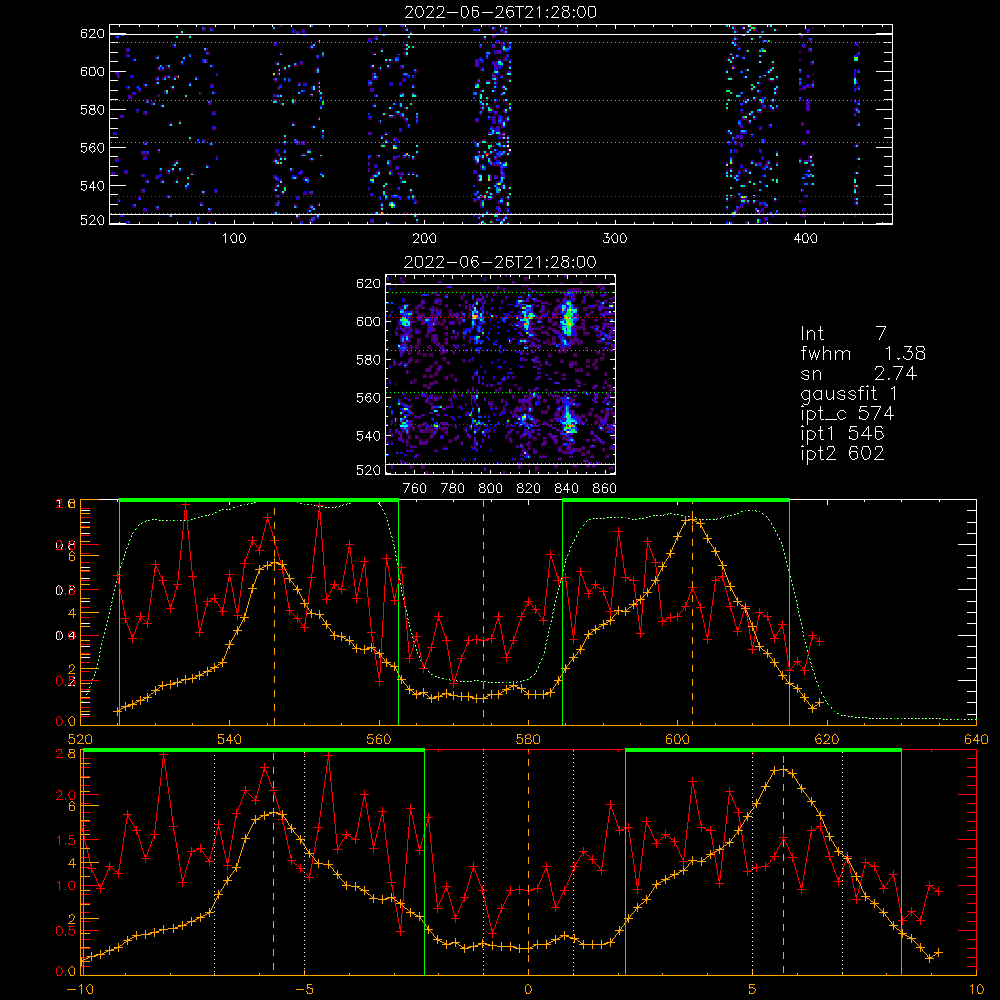Click y-axis label 560 on top plot

(92, 147)
